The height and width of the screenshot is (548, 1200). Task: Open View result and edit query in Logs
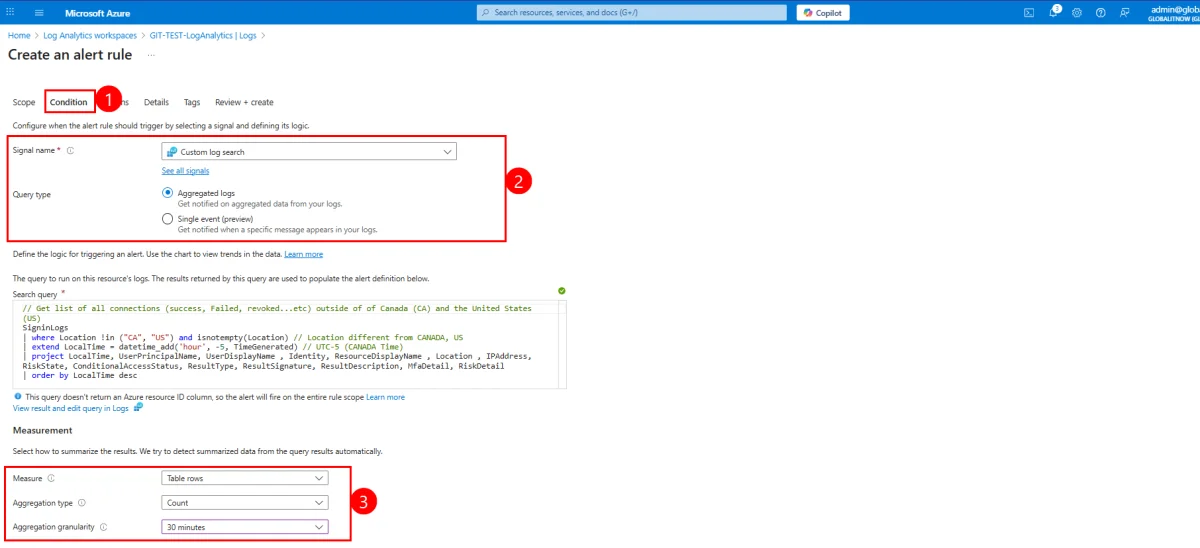point(72,408)
